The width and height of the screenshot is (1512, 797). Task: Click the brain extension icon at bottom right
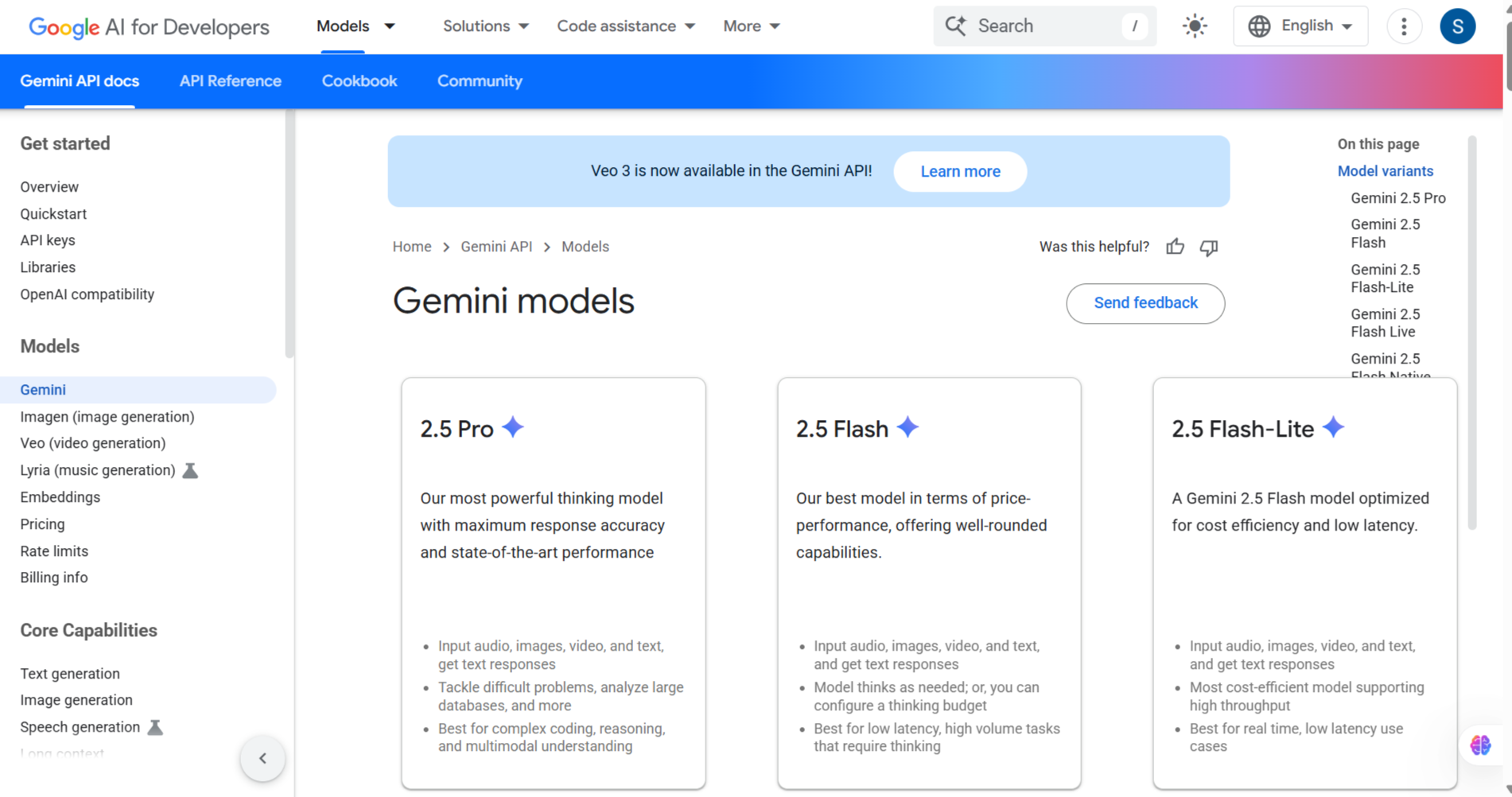1480,745
